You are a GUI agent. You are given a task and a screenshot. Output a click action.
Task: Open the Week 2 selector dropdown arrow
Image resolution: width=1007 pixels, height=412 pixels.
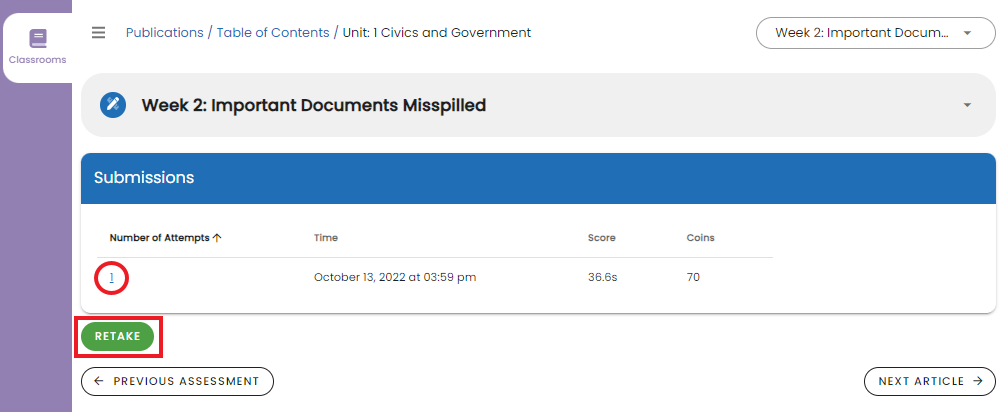pos(967,33)
